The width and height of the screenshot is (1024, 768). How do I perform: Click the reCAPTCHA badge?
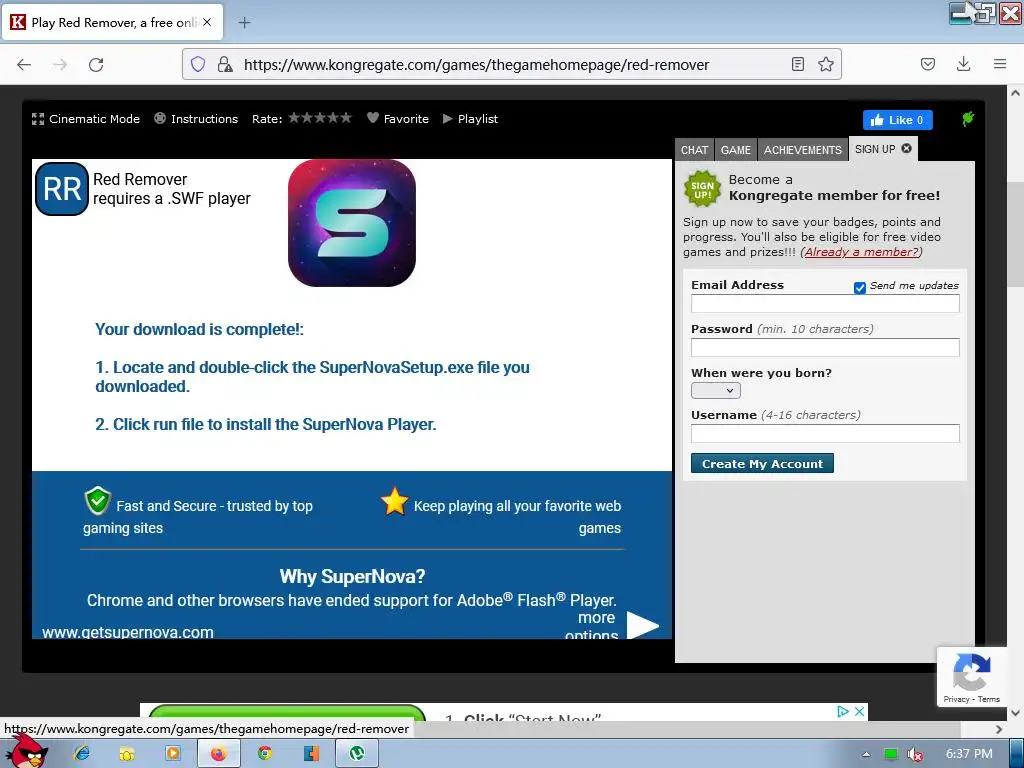pos(972,677)
